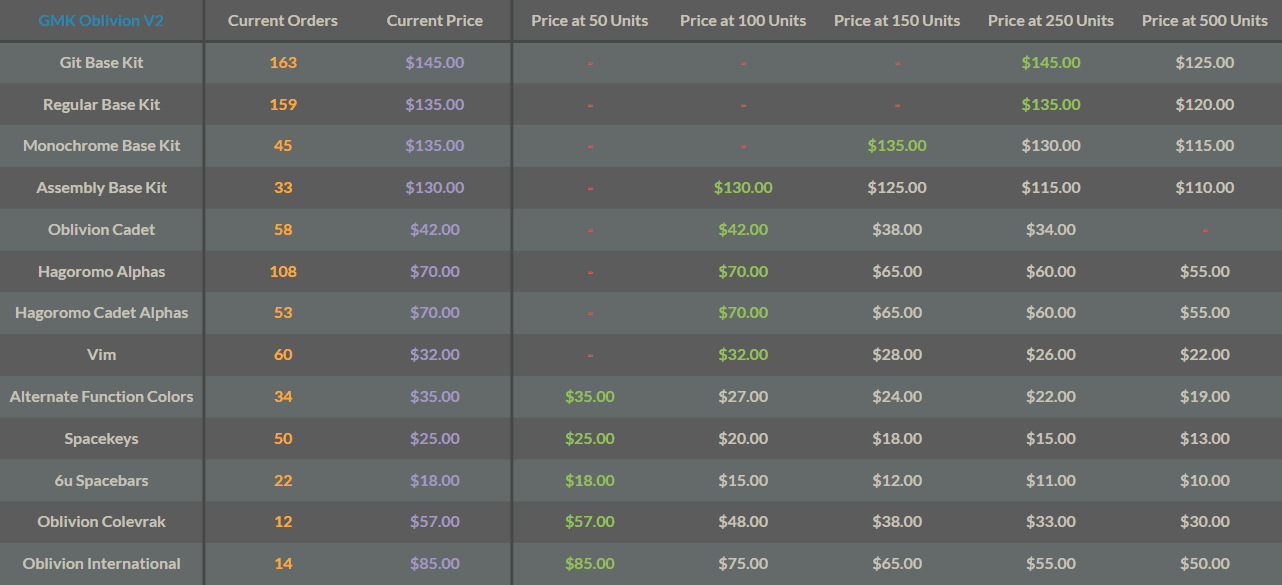Click Monochrome Base Kit green $135.00 at 150 units
This screenshot has width=1282, height=585.
pos(897,146)
